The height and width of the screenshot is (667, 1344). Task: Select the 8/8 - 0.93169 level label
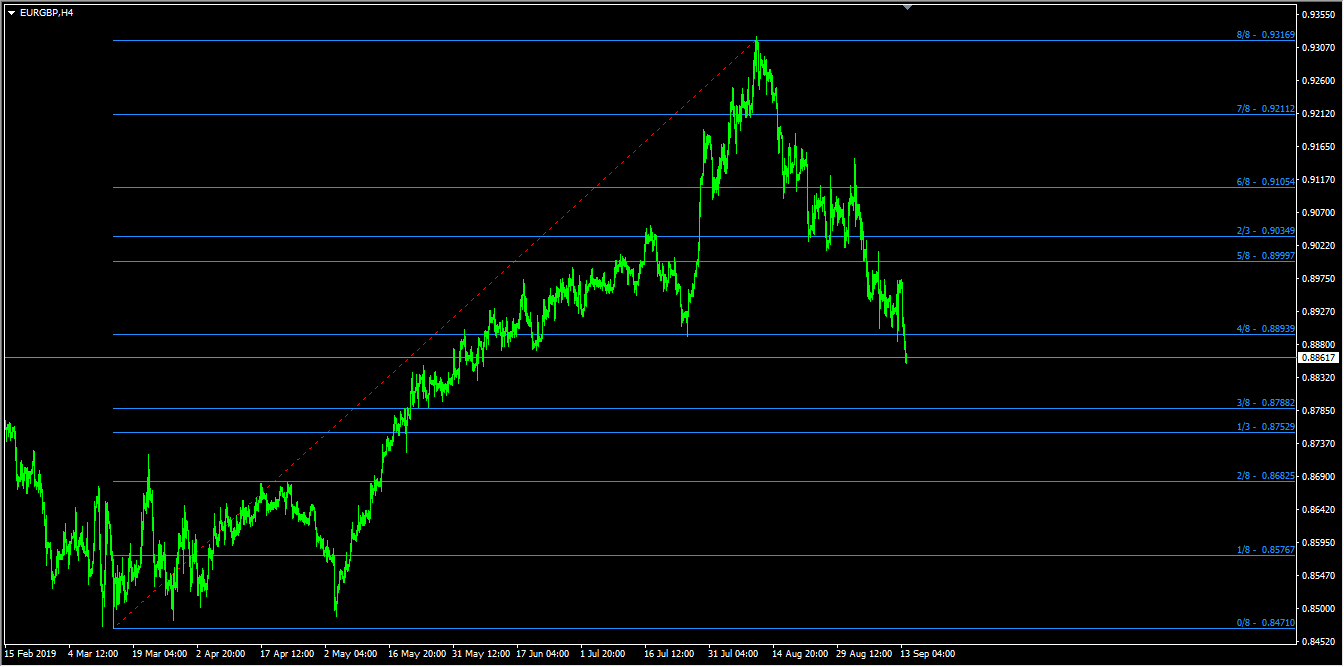[1266, 35]
